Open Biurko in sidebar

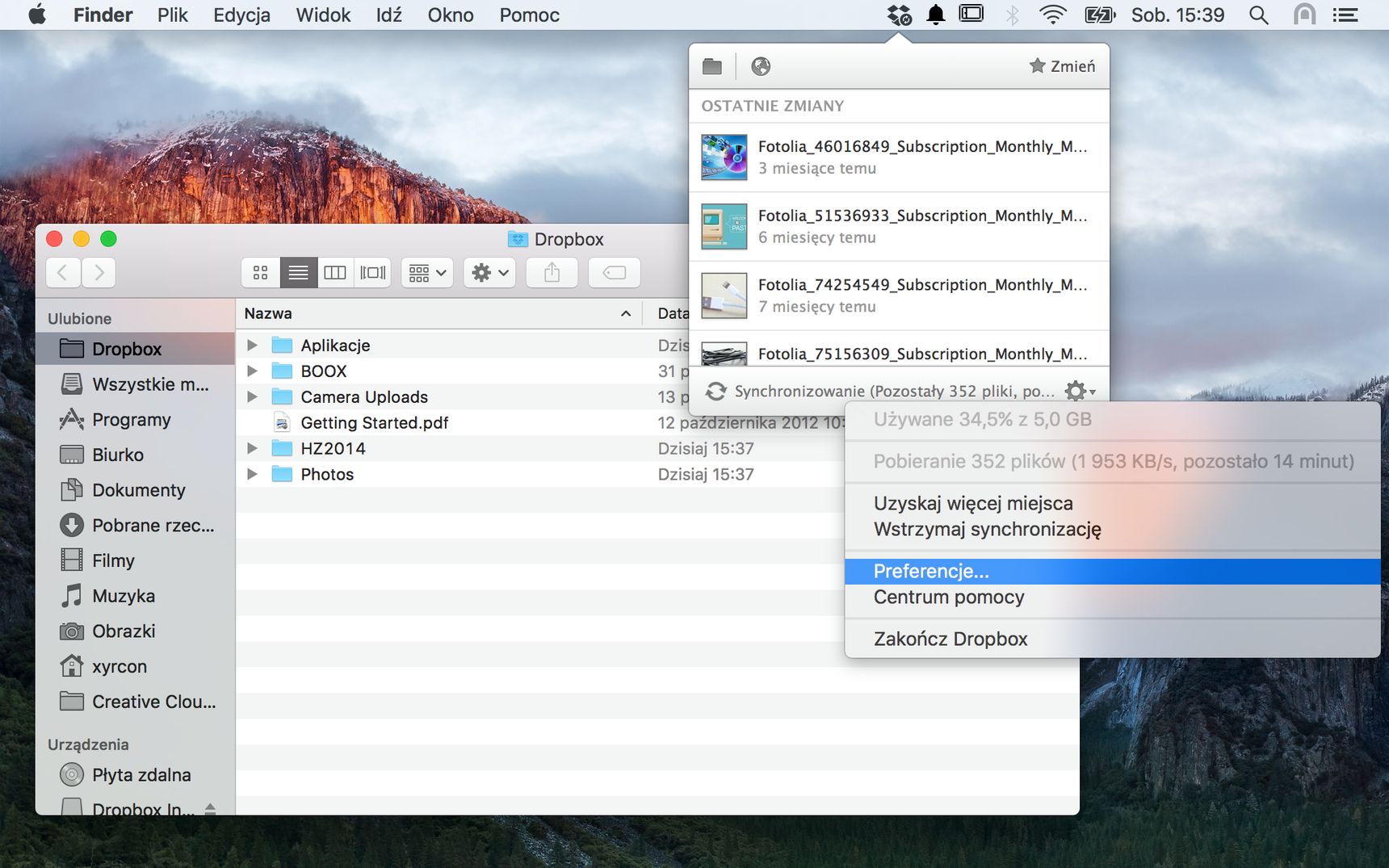[x=135, y=455]
